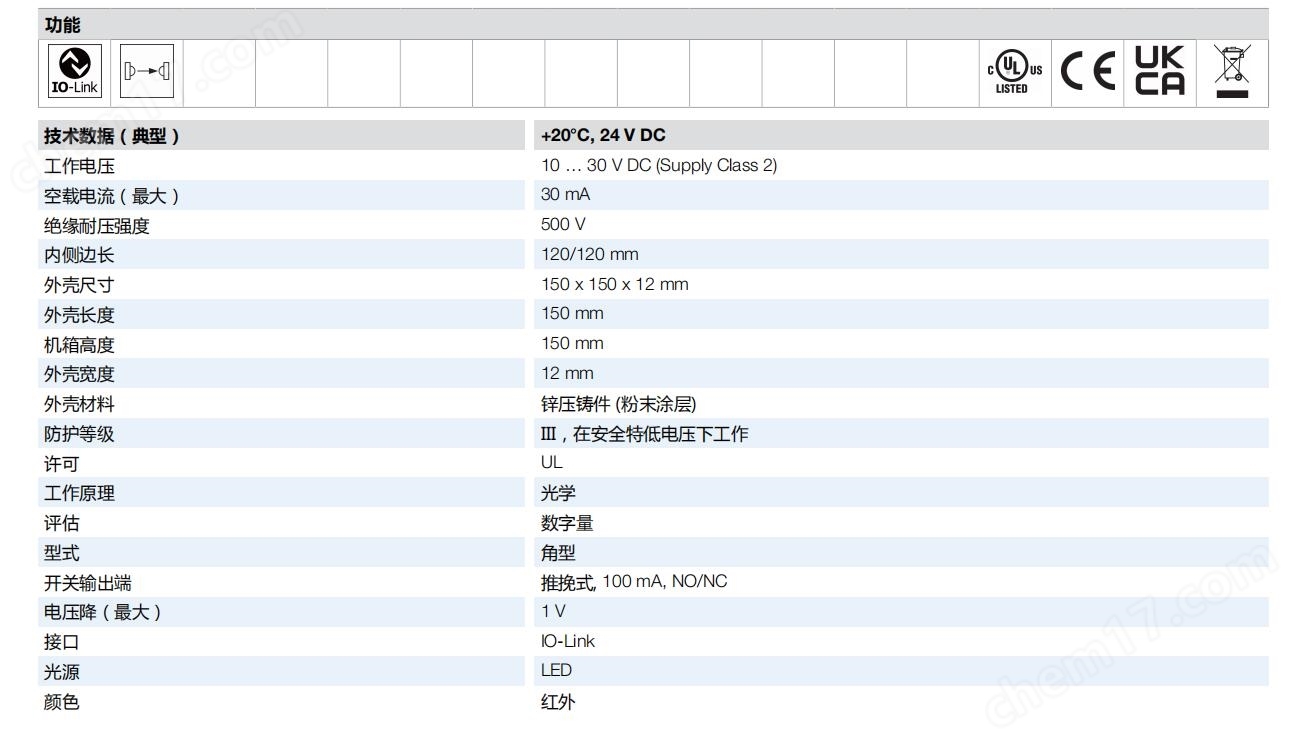Click the 外壳尺寸 label
Viewport: 1291px width, 739px height.
click(x=79, y=285)
